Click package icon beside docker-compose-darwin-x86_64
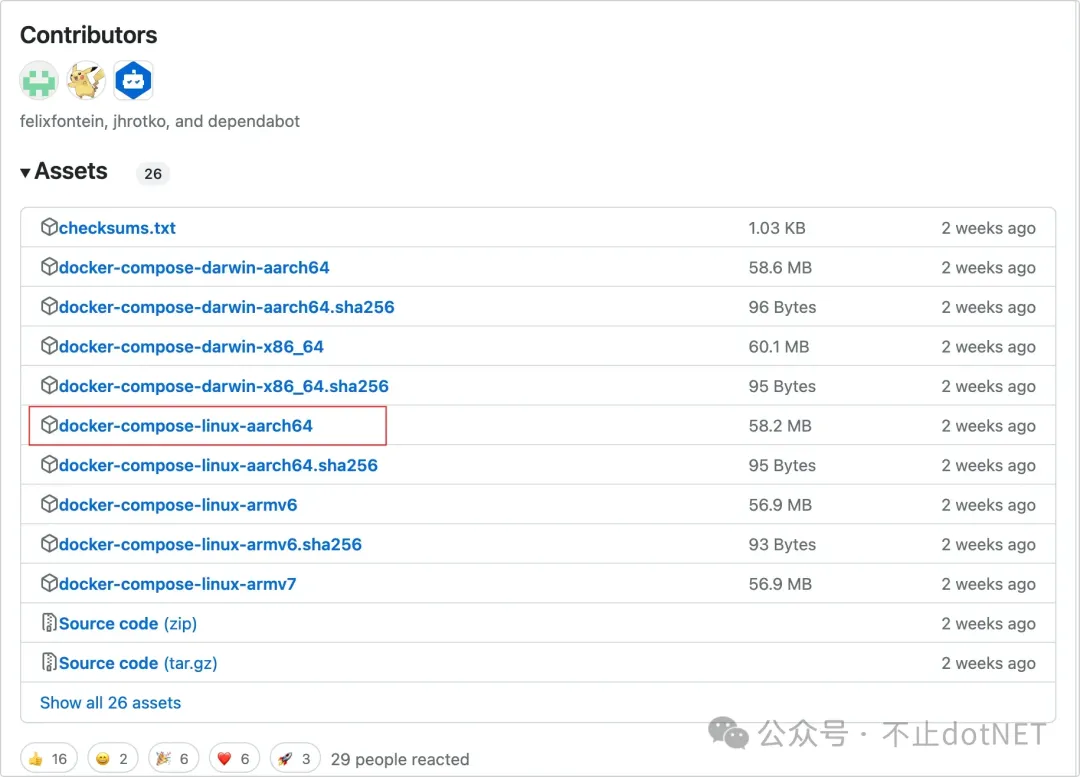 [x=49, y=347]
